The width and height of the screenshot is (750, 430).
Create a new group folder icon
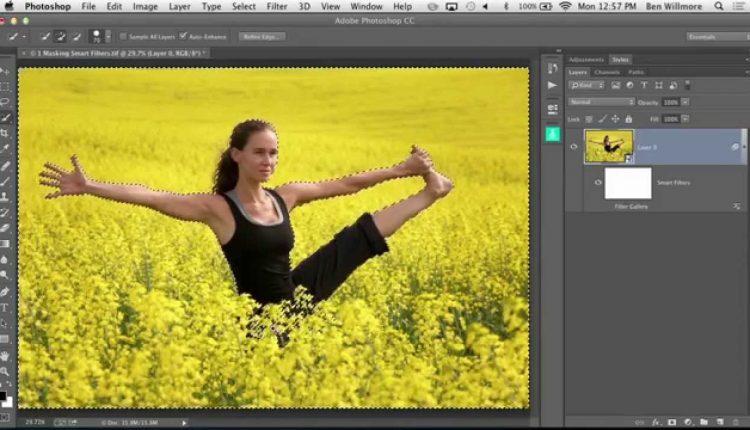(704, 422)
